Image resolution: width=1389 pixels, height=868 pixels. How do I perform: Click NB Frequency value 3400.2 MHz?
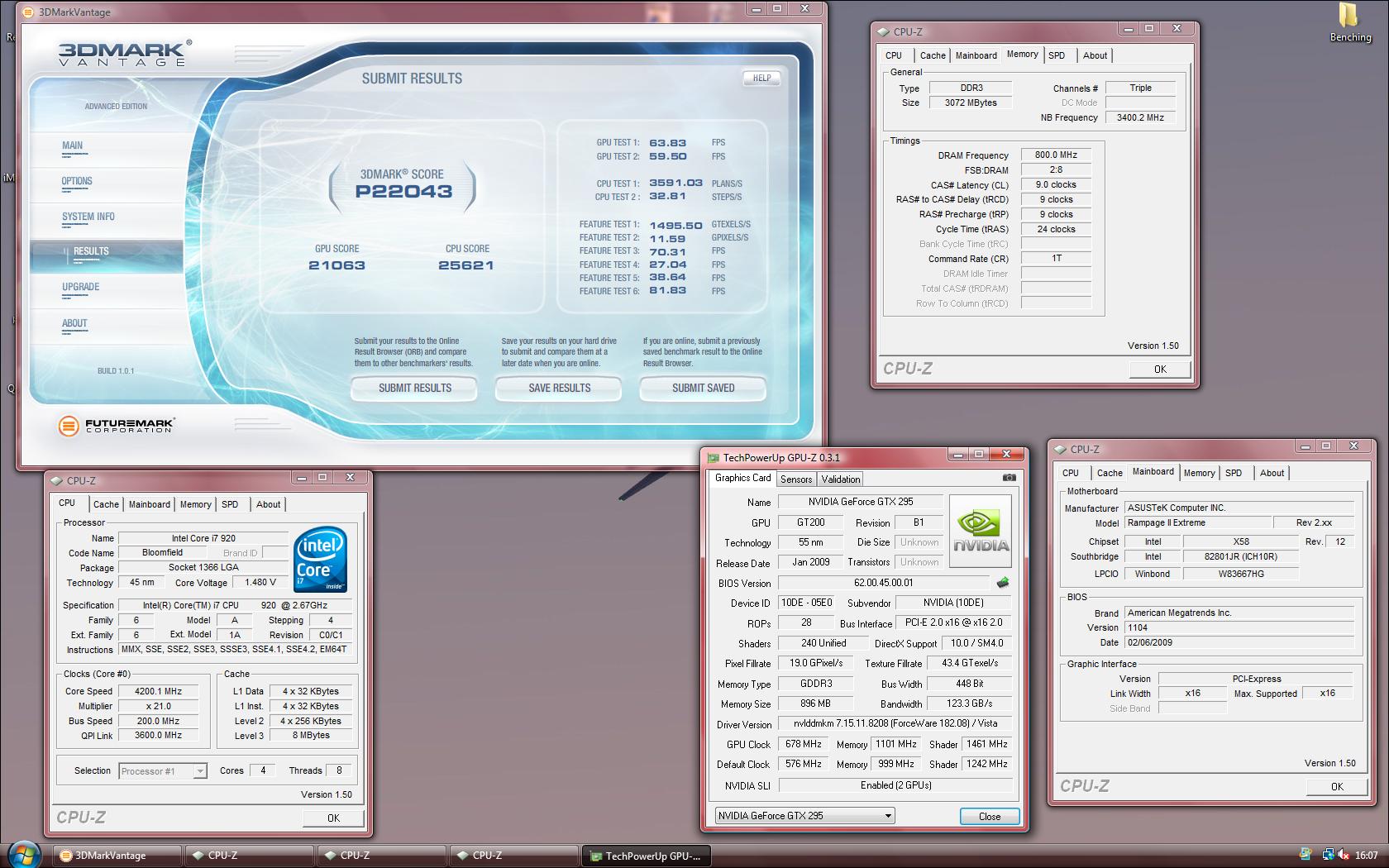[1140, 117]
